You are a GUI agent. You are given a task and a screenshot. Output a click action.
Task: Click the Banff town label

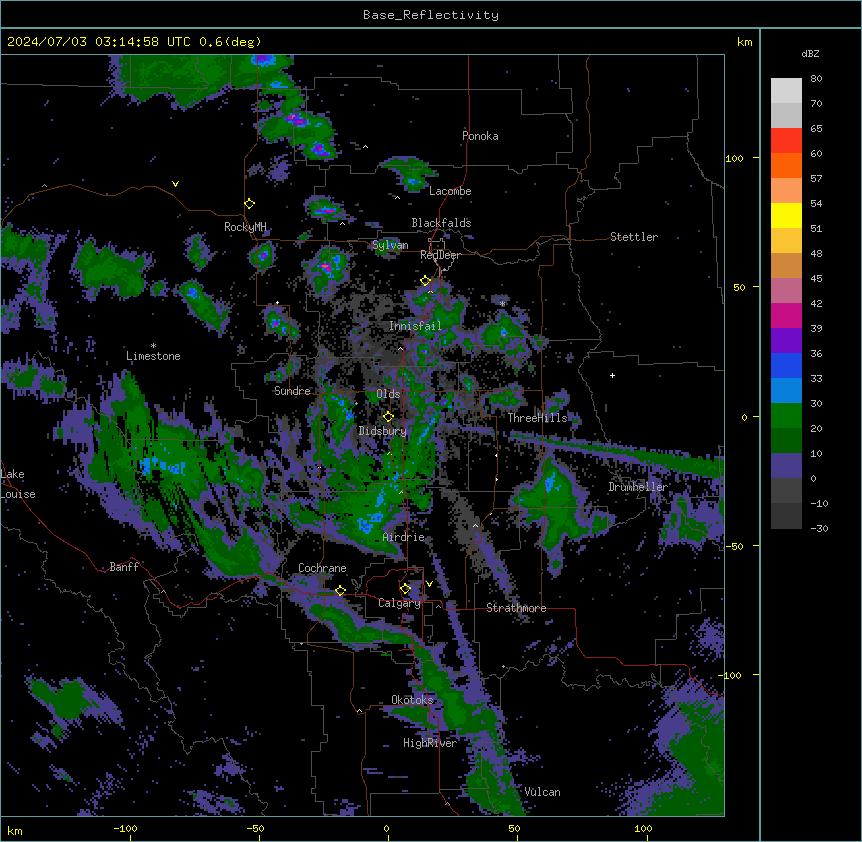[x=124, y=567]
